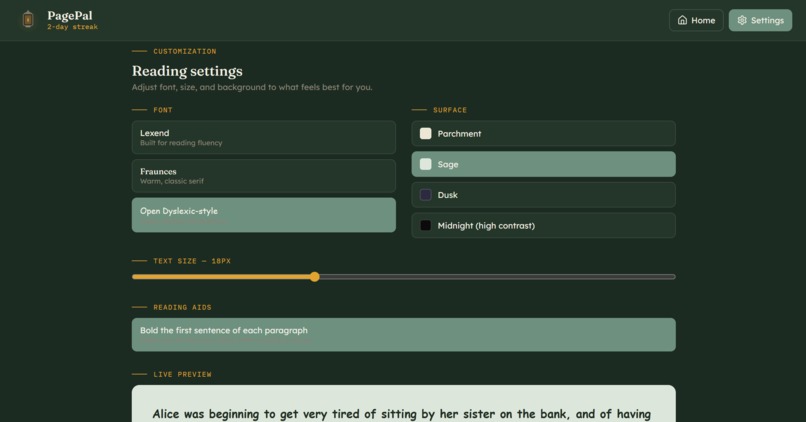Viewport: 806px width, 422px height.
Task: Click the PagePal lantern logo icon
Action: 28,20
